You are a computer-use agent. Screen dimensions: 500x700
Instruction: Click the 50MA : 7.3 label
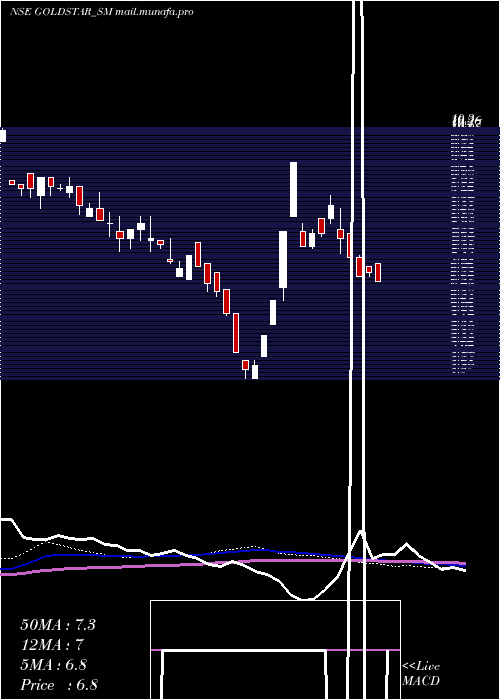coord(58,625)
